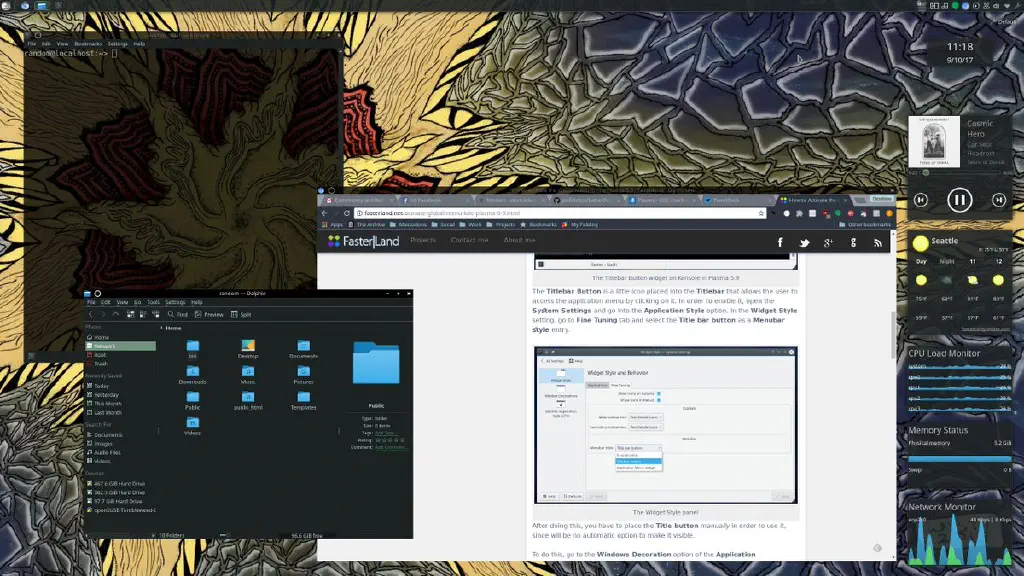Pause the Cosmic Hero track

[x=959, y=200]
